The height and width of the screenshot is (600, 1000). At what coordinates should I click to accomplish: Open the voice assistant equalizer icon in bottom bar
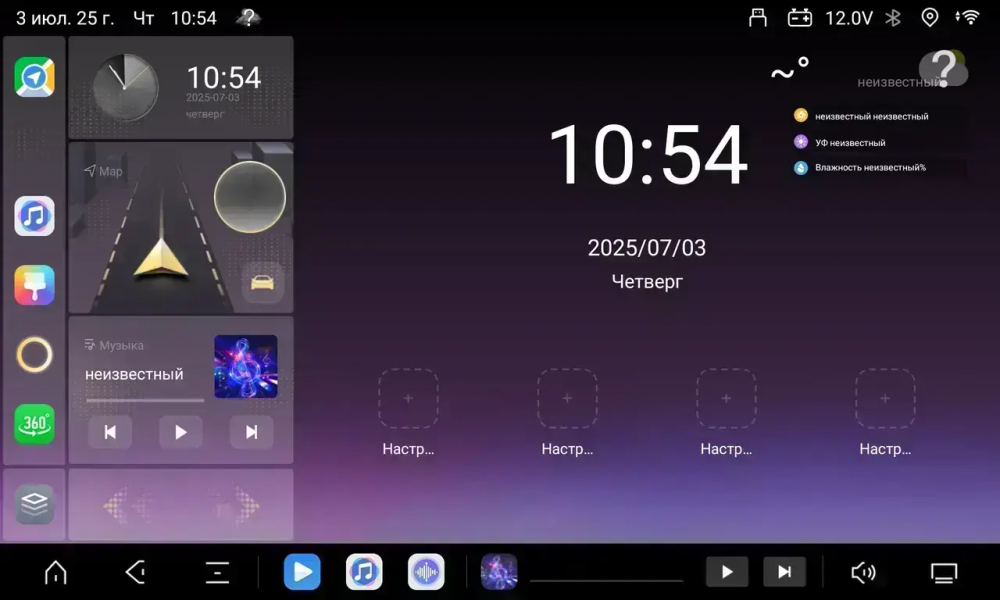coord(425,571)
